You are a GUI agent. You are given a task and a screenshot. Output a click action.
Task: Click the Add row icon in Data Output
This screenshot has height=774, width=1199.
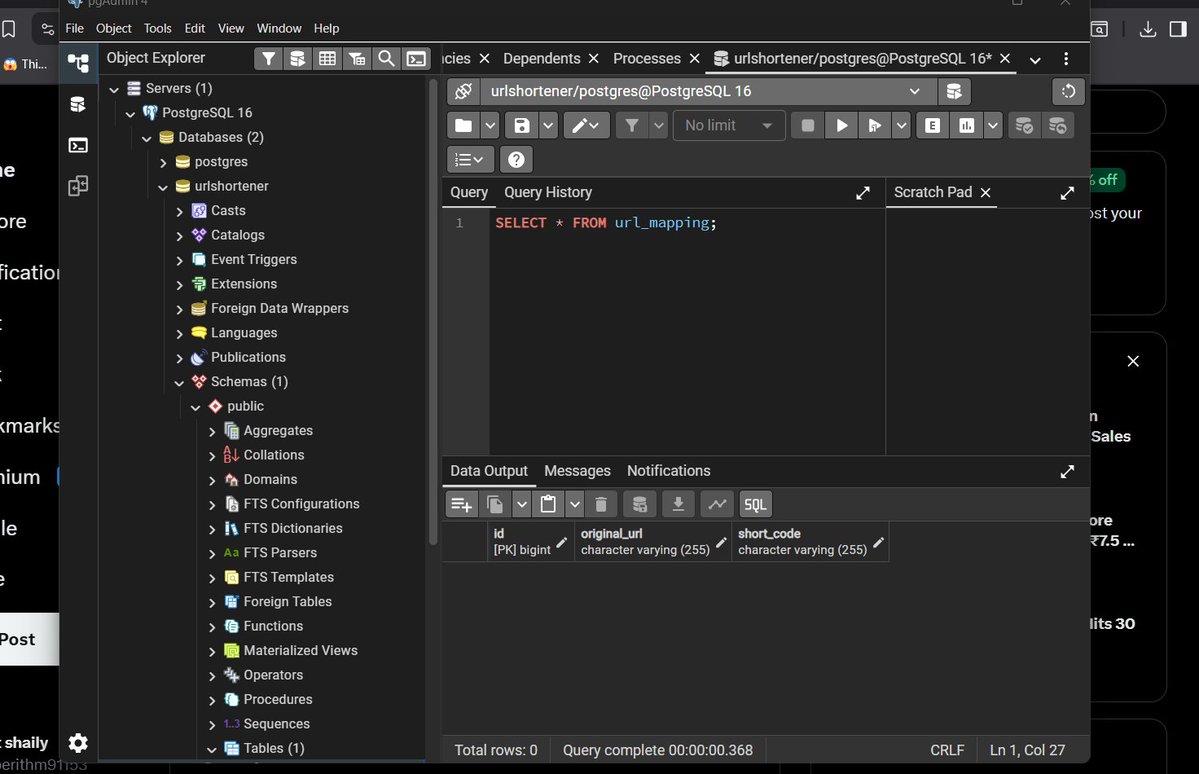point(461,504)
